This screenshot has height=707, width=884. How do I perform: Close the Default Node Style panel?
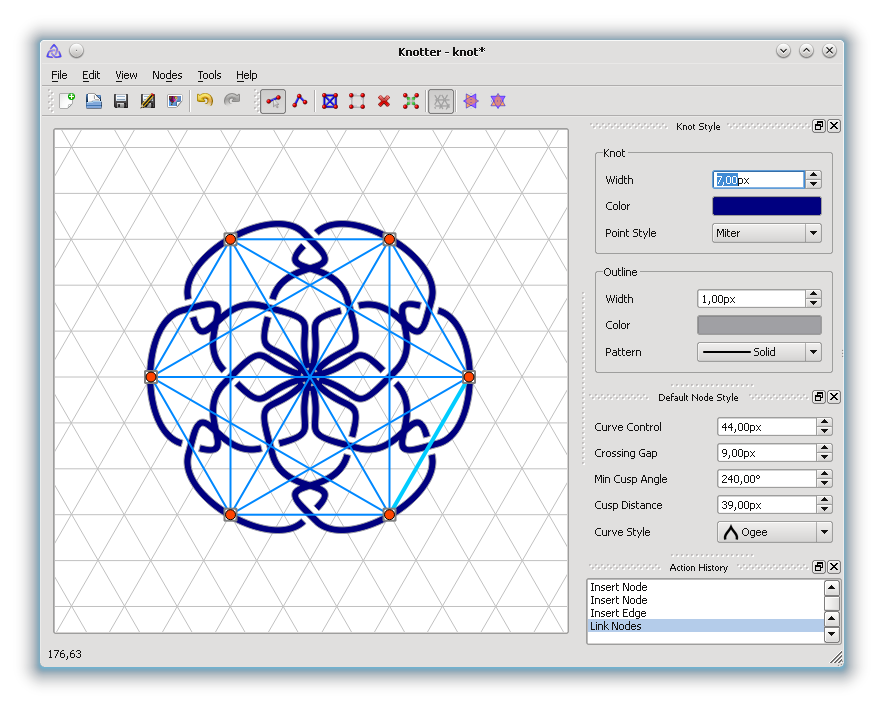point(834,397)
